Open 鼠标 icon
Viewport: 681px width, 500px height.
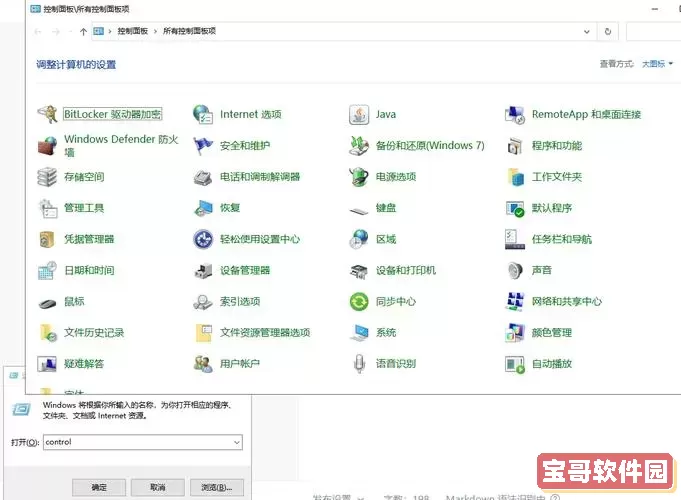[x=47, y=303]
